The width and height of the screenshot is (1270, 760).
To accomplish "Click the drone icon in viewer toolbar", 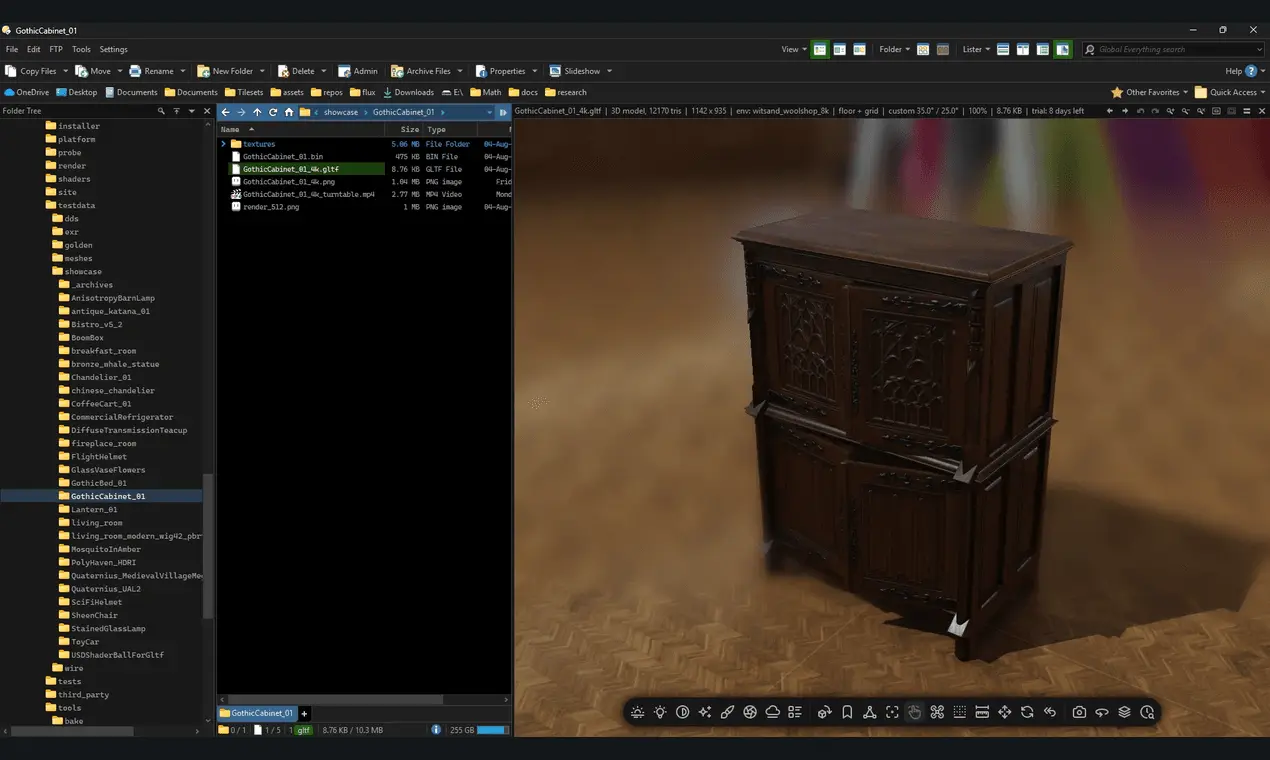I will click(937, 712).
